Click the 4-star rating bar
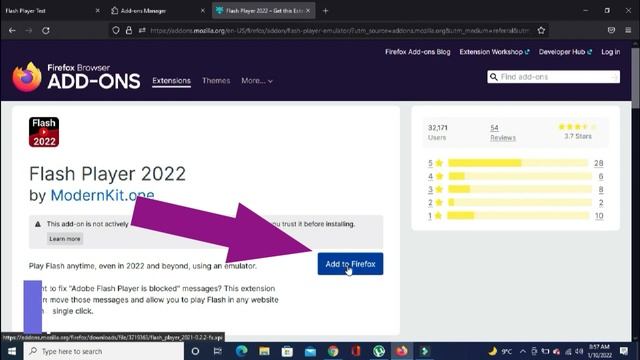Screen dimensions: 640x360 pos(520,176)
